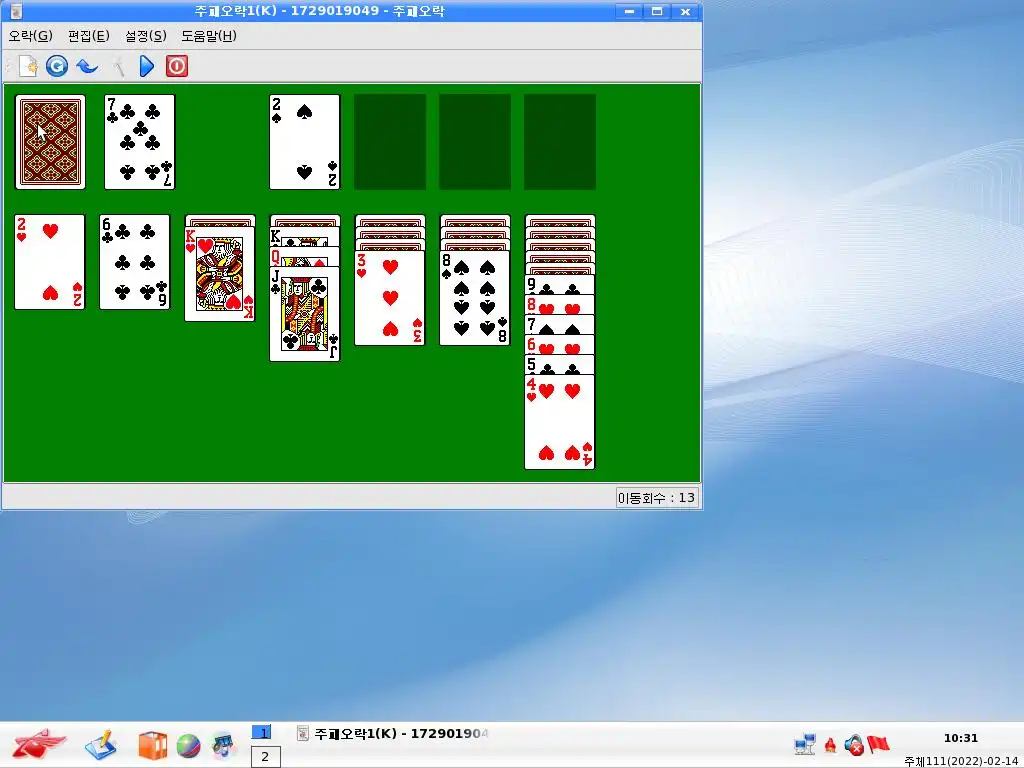Viewport: 1024px width, 768px height.
Task: Select the black 7 in last column
Action: [x=560, y=325]
